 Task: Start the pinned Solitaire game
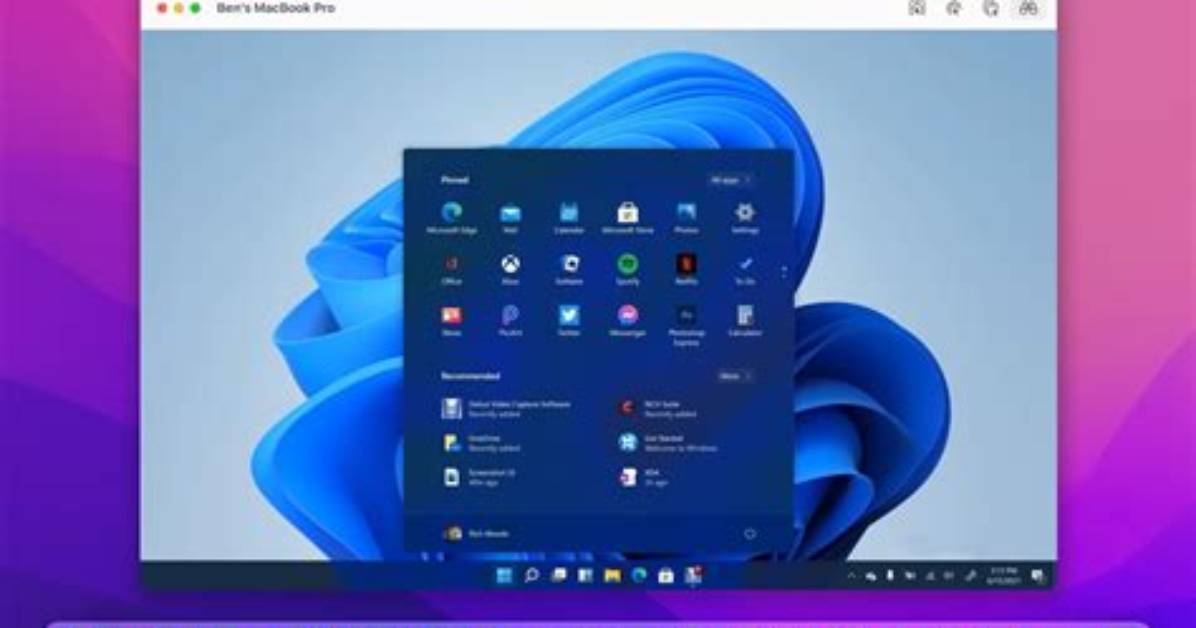(569, 269)
